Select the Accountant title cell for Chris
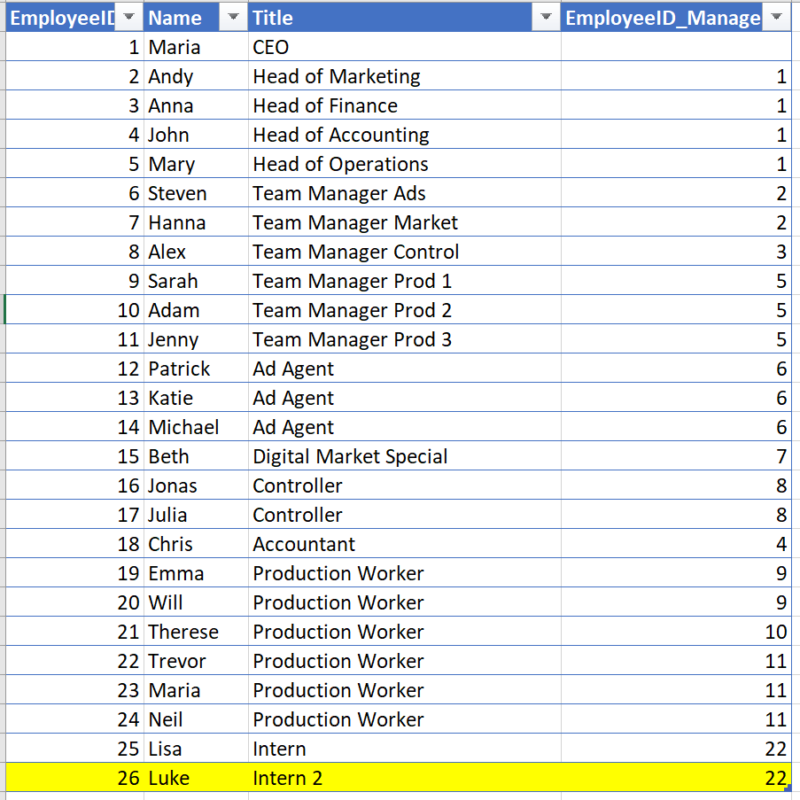The width and height of the screenshot is (800, 800). click(400, 544)
